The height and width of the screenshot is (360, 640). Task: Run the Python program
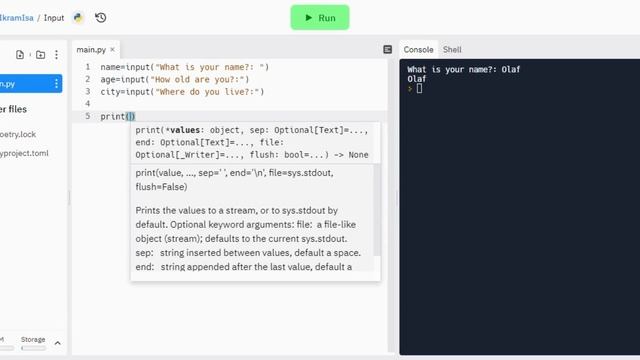320,18
